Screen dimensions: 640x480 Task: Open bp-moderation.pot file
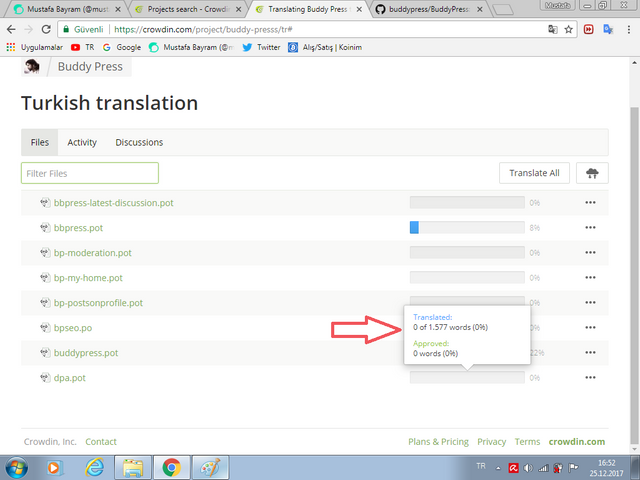click(x=93, y=253)
